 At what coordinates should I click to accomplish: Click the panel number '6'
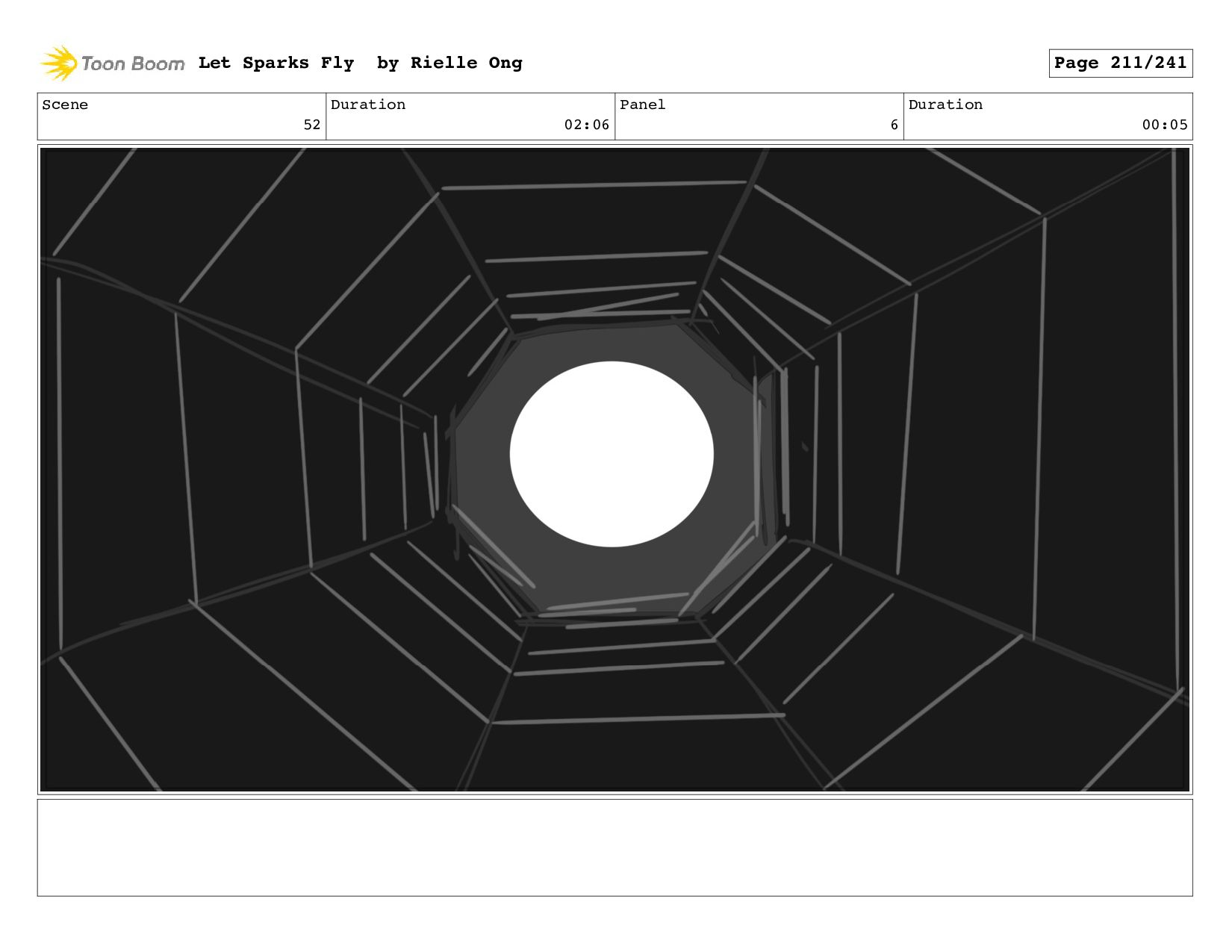point(894,125)
